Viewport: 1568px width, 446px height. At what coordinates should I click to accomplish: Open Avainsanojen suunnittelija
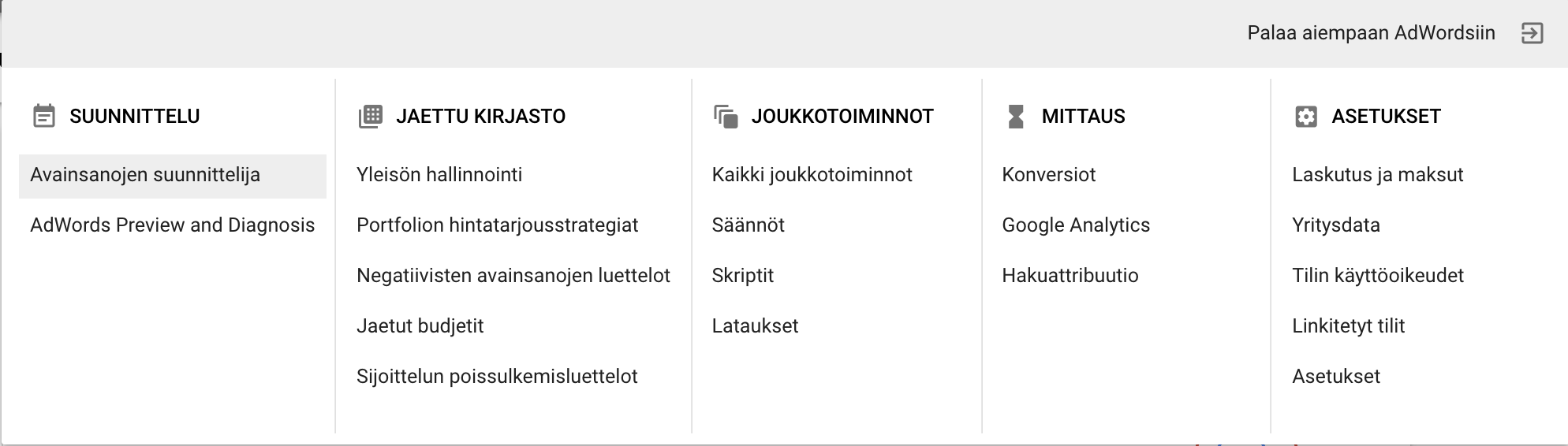(173, 176)
